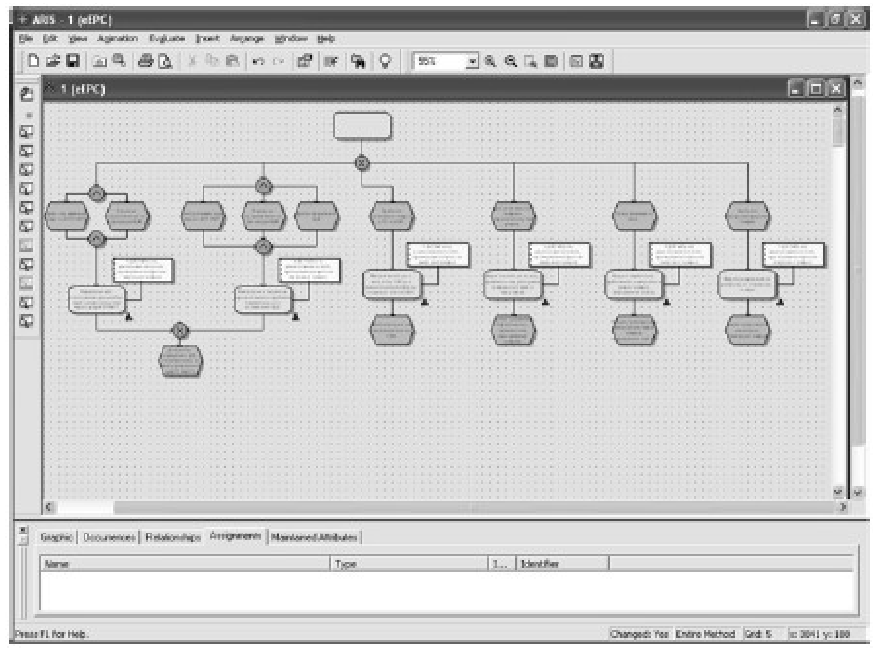Select the connector below the top function box
The width and height of the screenshot is (879, 649).
coord(362,163)
